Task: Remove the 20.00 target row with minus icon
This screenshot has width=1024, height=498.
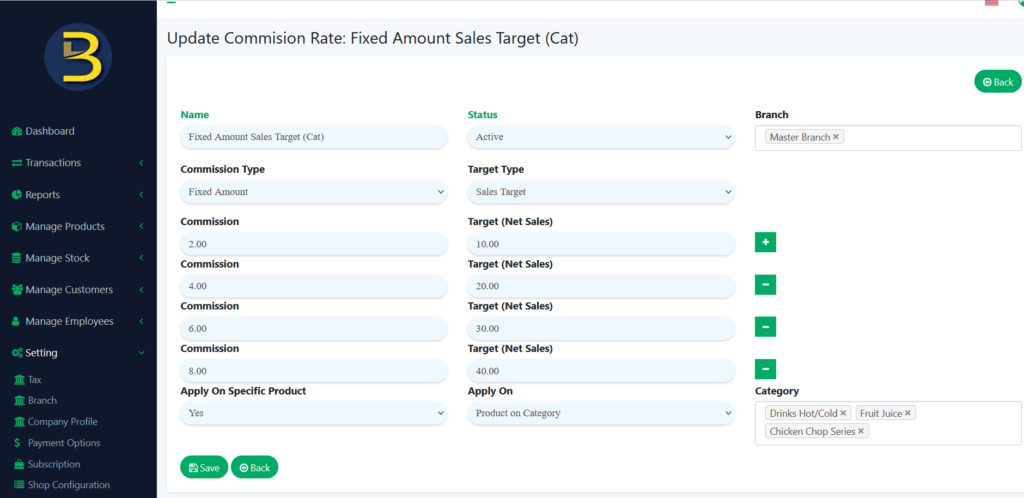Action: pyautogui.click(x=765, y=285)
